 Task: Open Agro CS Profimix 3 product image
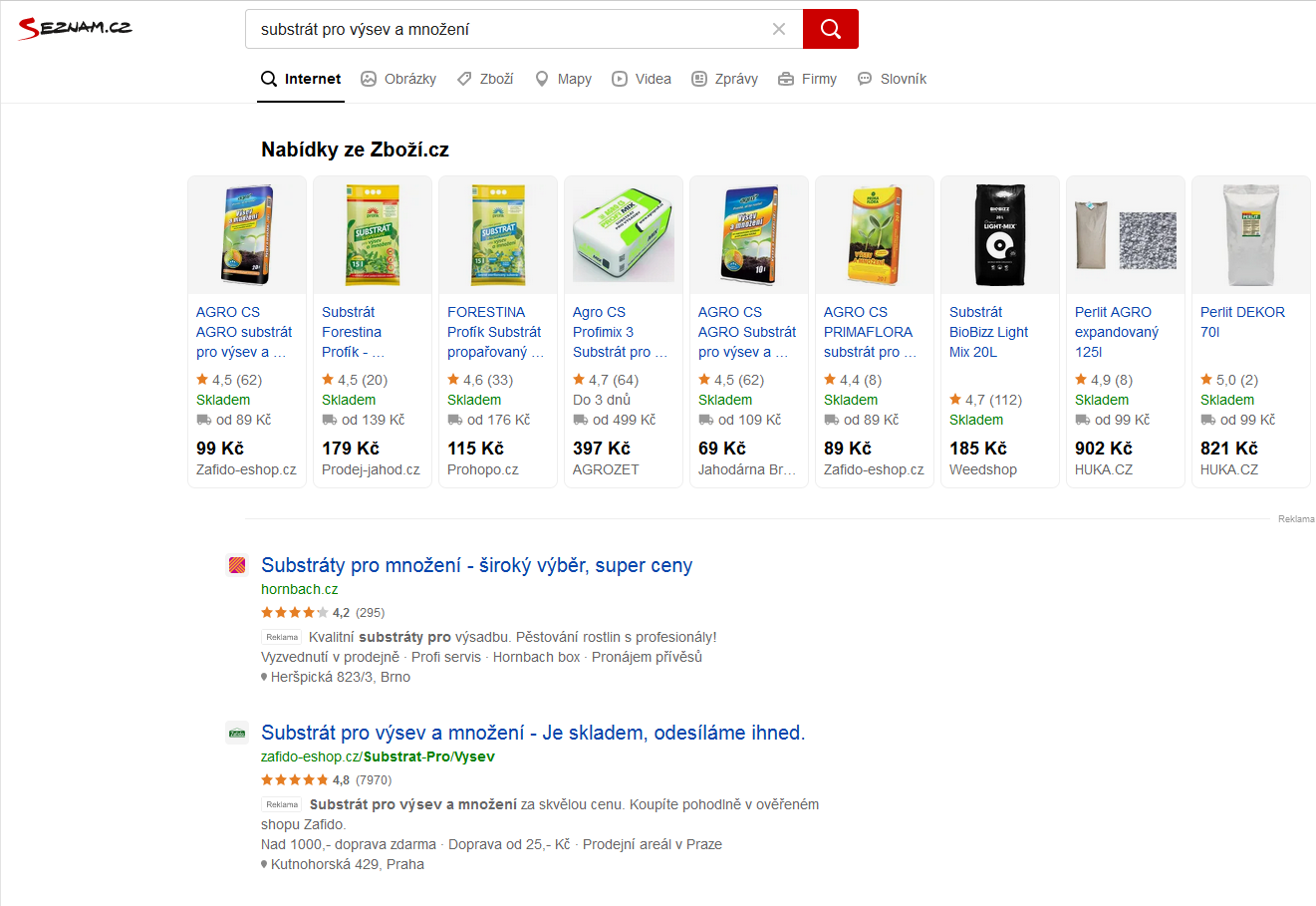[623, 235]
